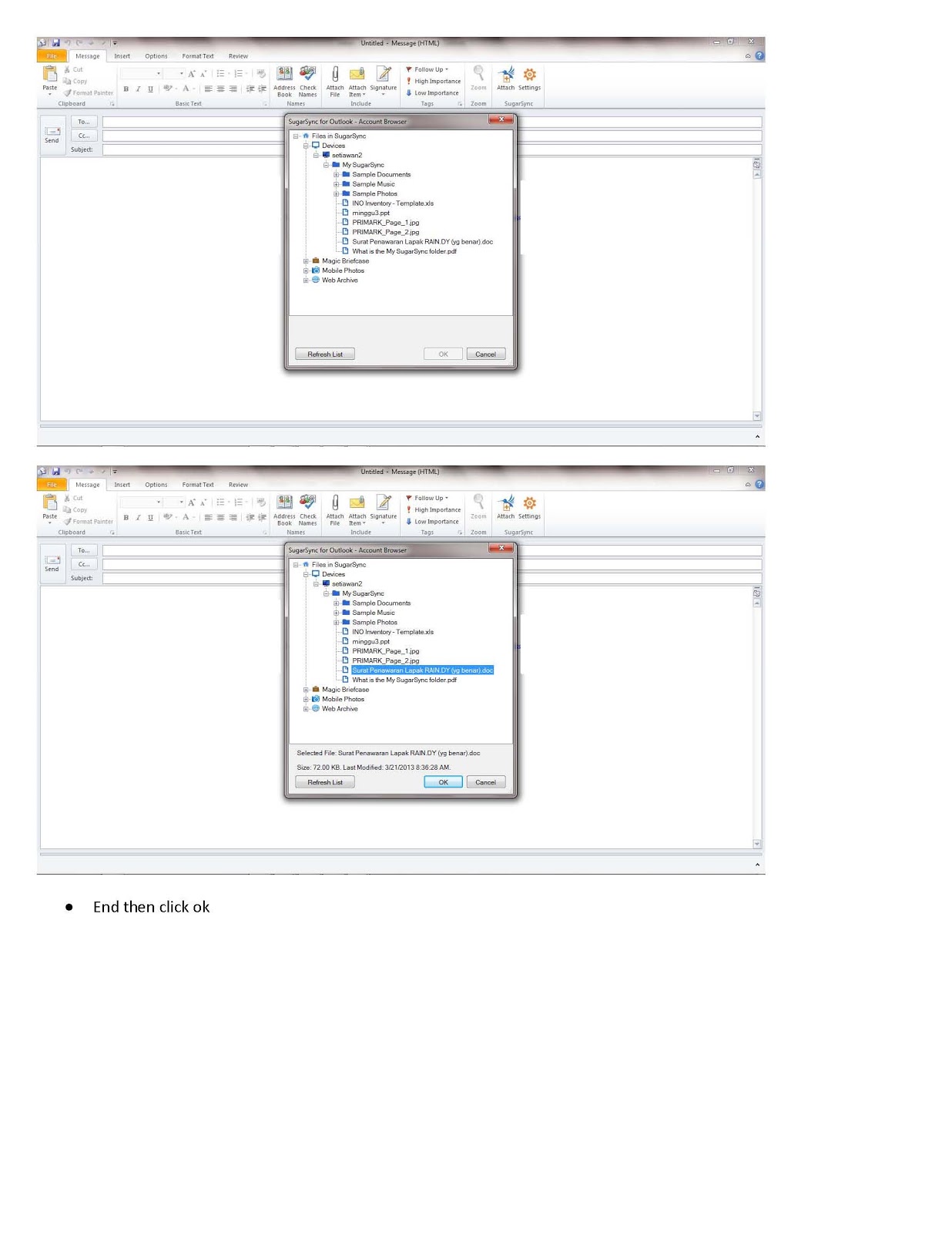Click Refresh List in lower dialog

[325, 782]
